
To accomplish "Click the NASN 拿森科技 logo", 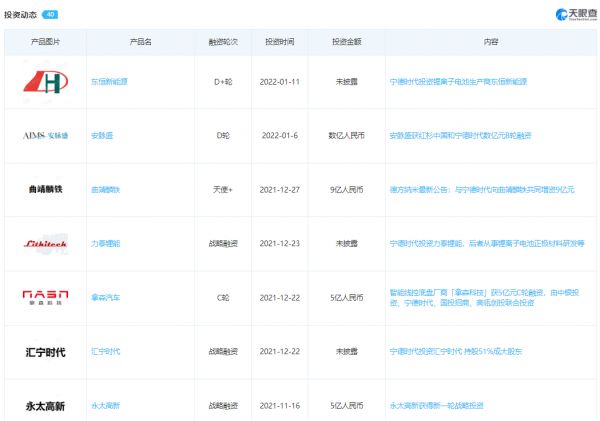I will (45, 297).
